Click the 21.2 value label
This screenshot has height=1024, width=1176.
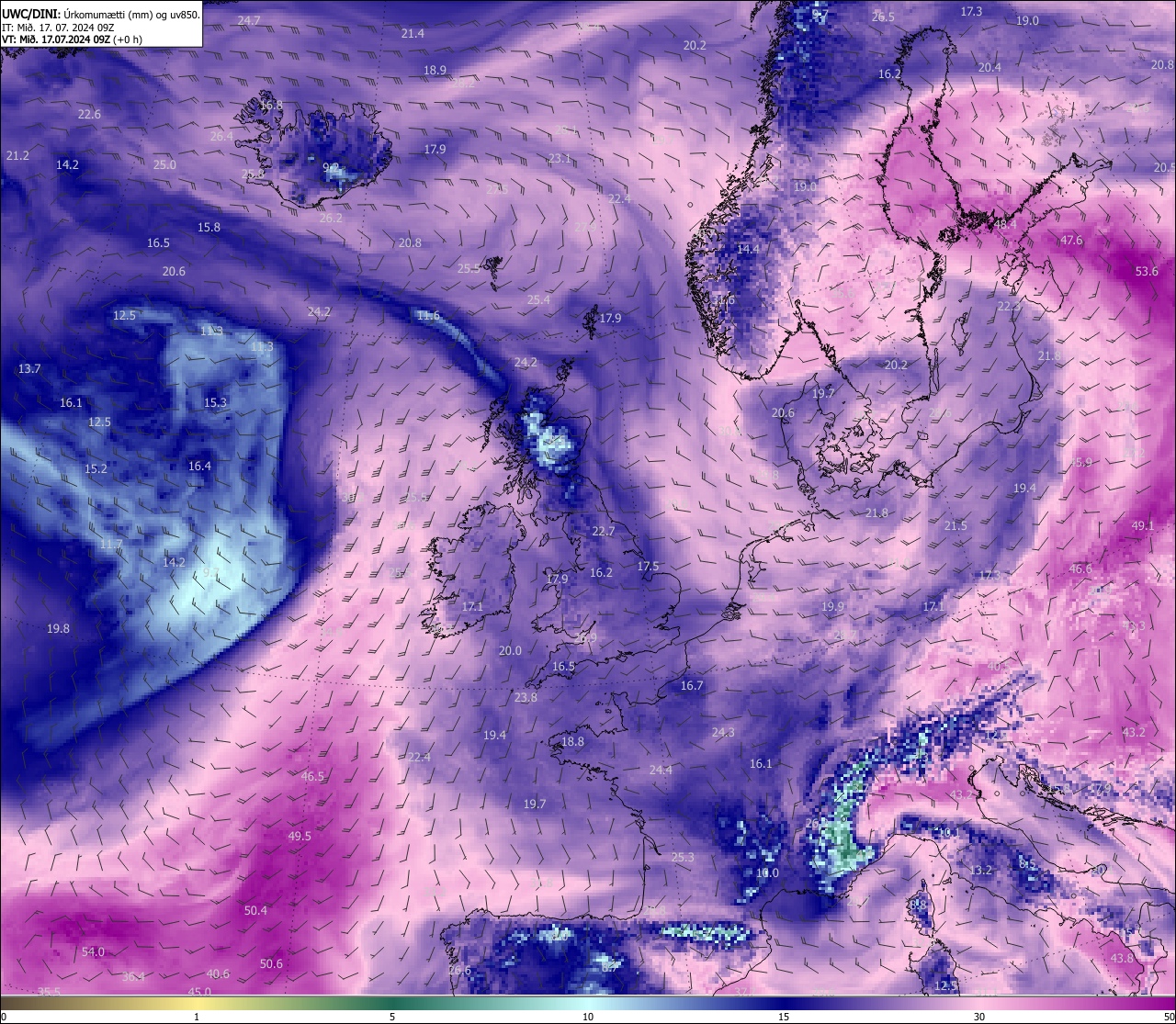17,155
